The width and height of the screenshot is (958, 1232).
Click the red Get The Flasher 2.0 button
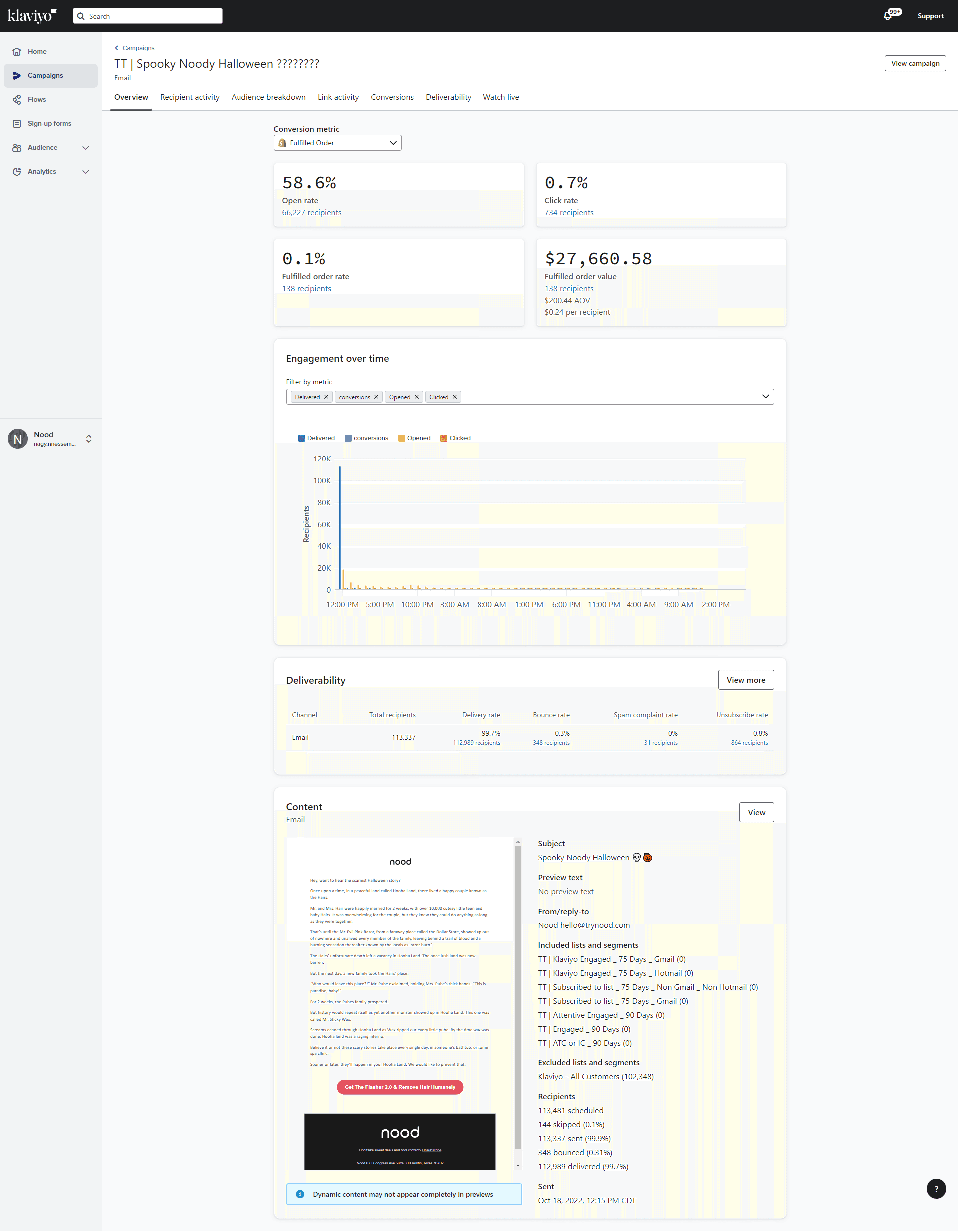coord(400,1087)
